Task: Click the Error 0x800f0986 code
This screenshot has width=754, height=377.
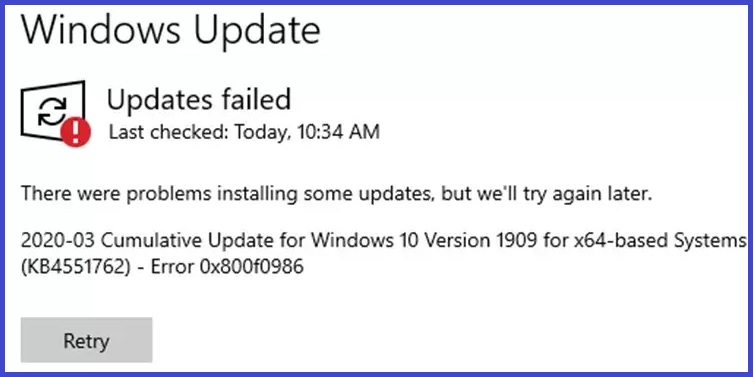Action: coord(227,267)
